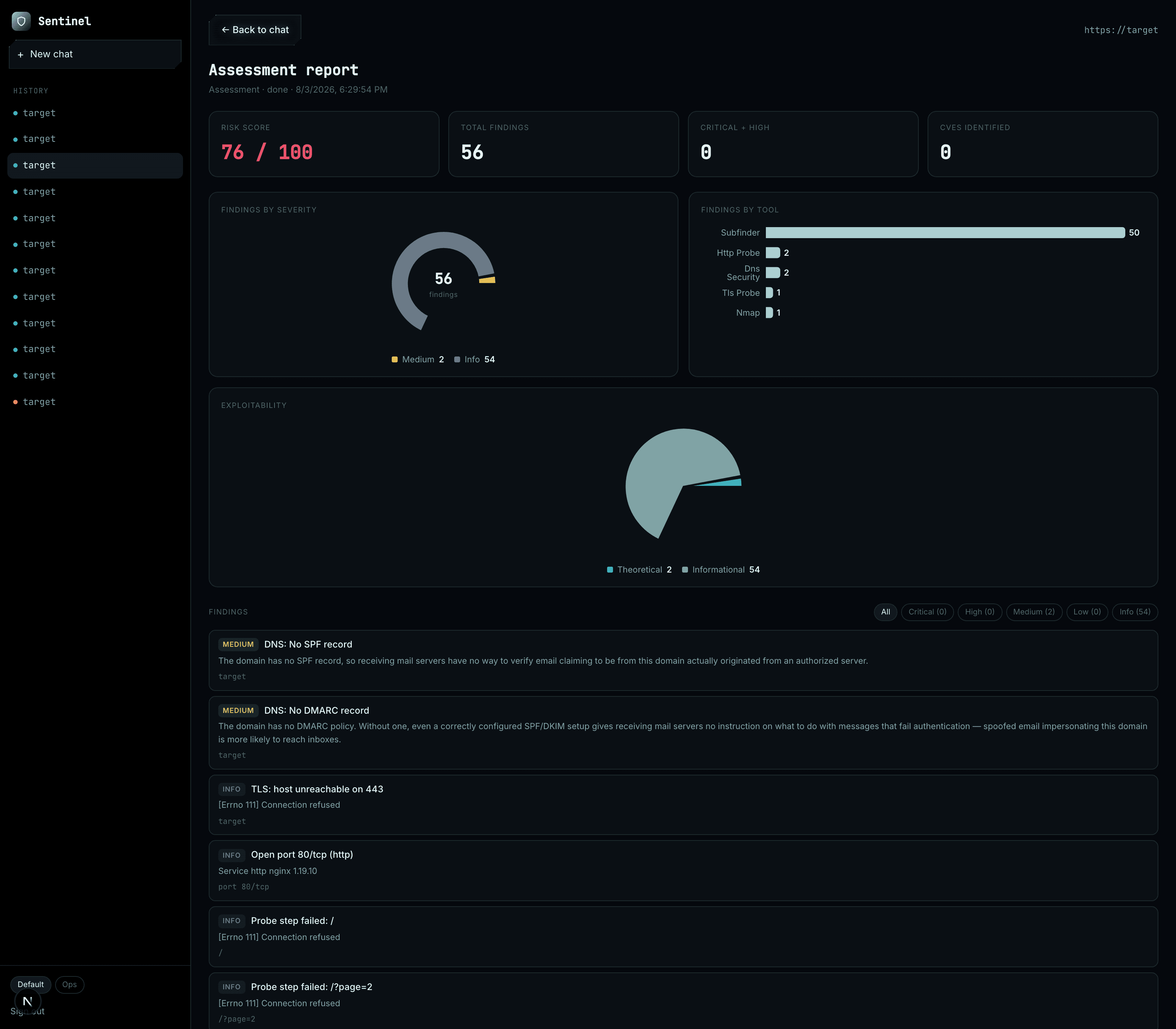Click the Subfinder bar in tool chart
Viewport: 1176px width, 1029px height.
coord(945,233)
